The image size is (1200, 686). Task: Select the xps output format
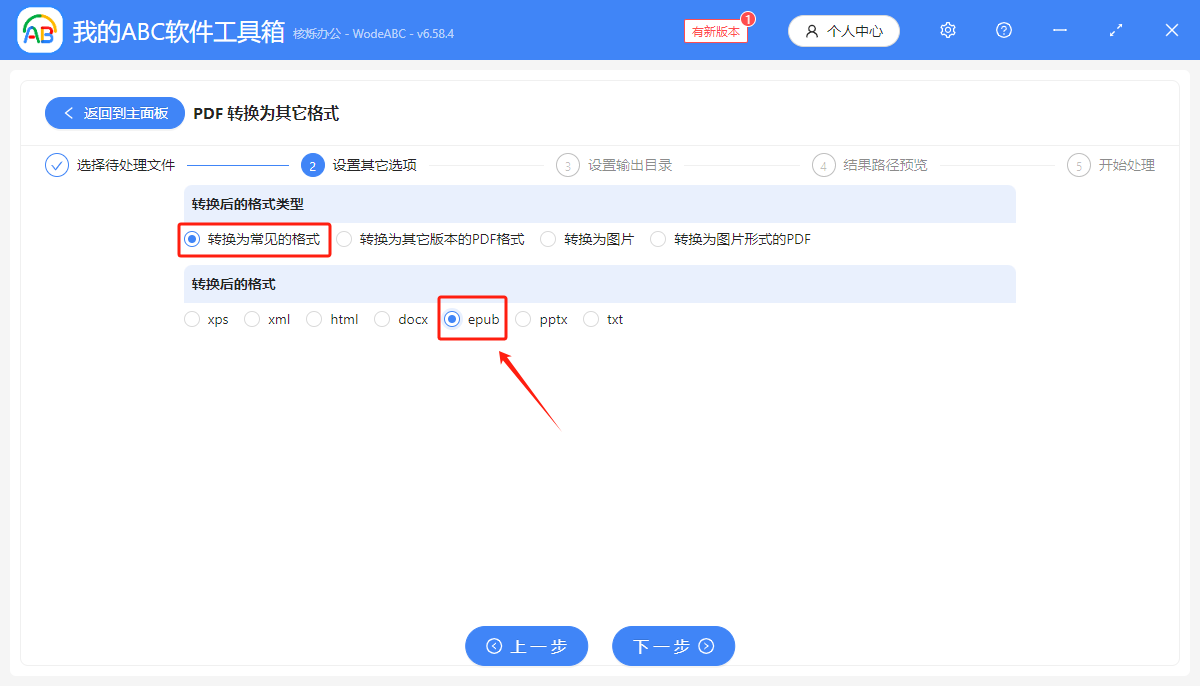pyautogui.click(x=206, y=318)
